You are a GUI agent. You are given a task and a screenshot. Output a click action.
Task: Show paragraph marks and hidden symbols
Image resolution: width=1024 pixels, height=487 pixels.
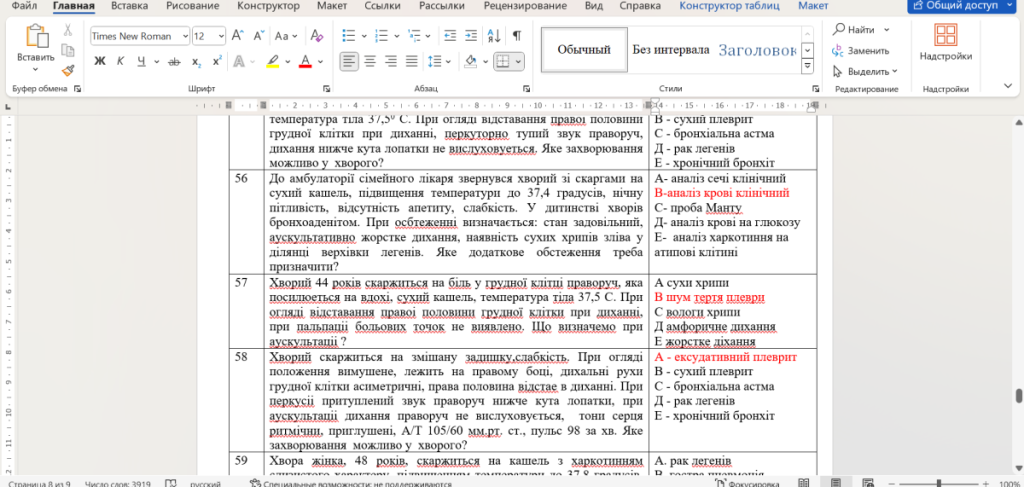point(517,35)
